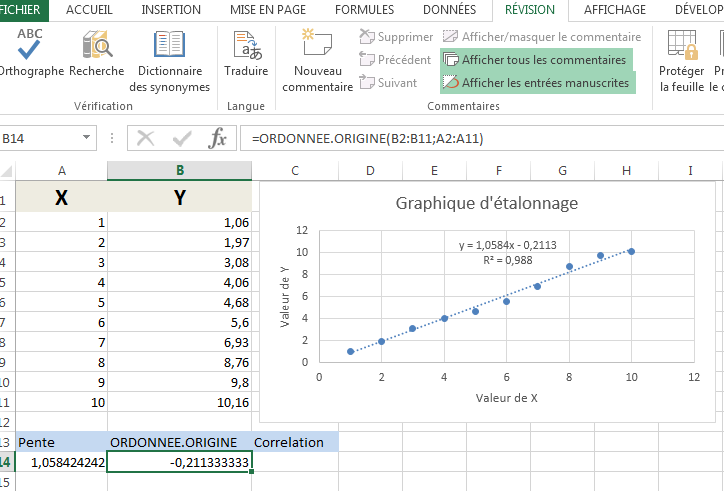The height and width of the screenshot is (491, 724).
Task: Click the data point at x=10
Action: (x=631, y=251)
